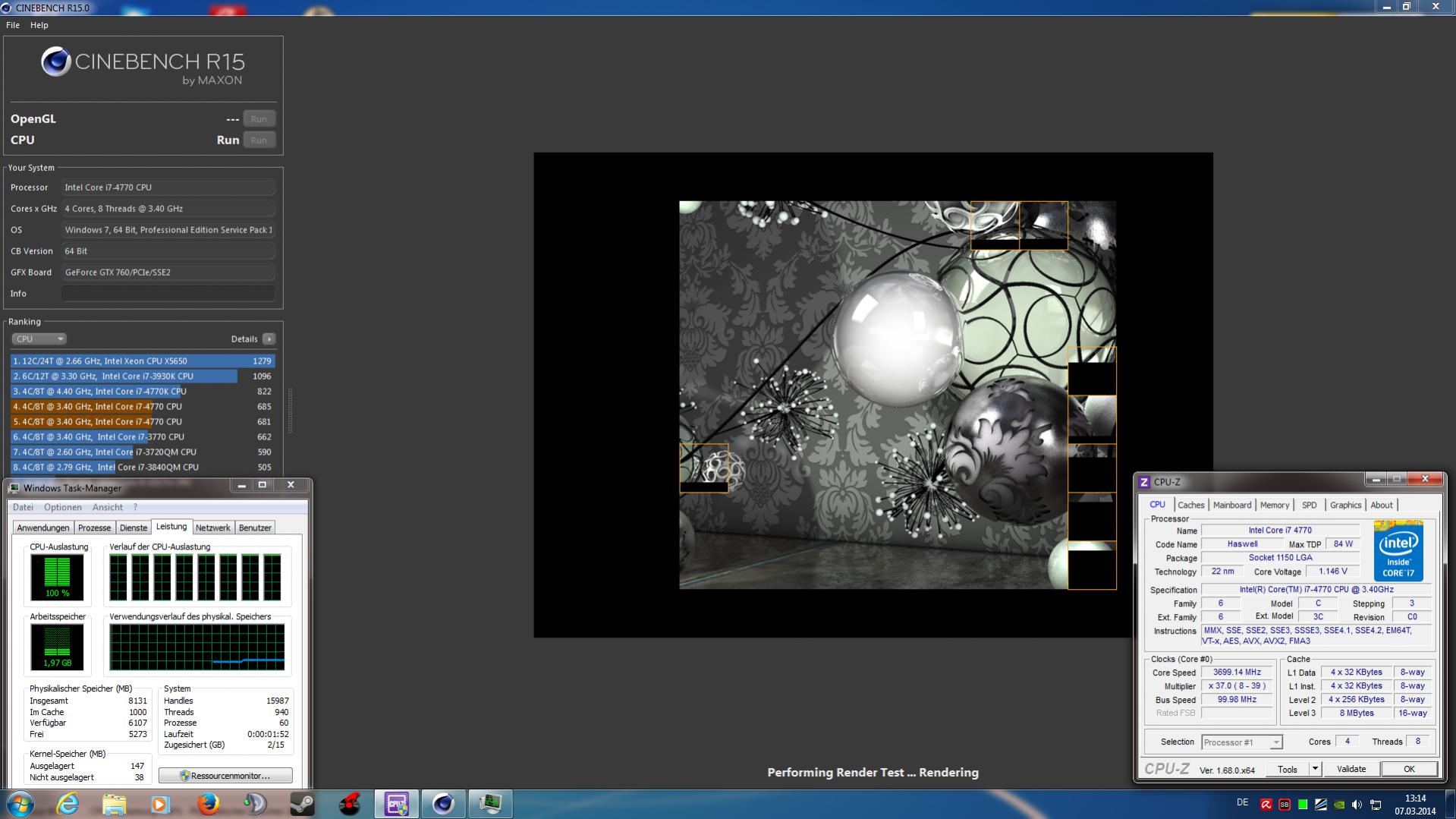Open the Help menu in Cinebench
The height and width of the screenshot is (819, 1456).
39,25
